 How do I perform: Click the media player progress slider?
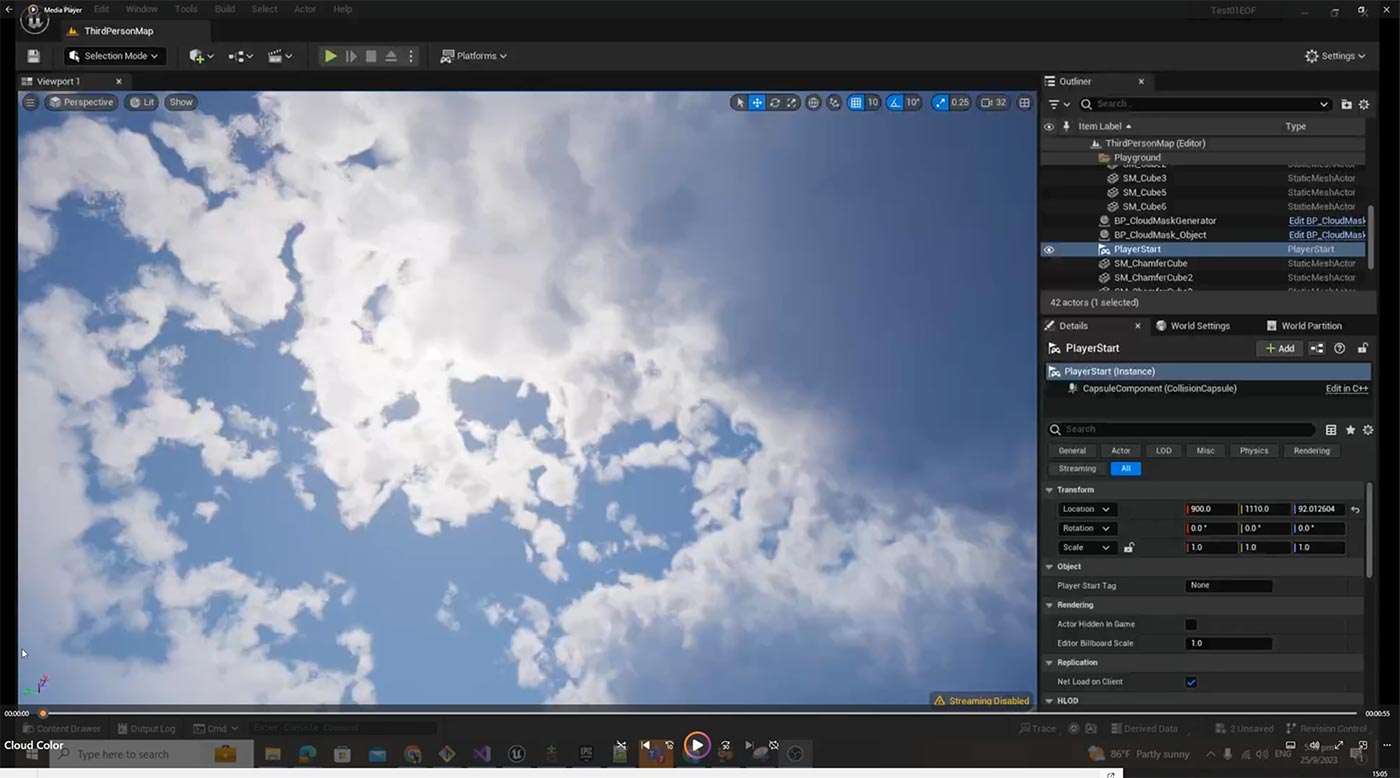coord(700,713)
